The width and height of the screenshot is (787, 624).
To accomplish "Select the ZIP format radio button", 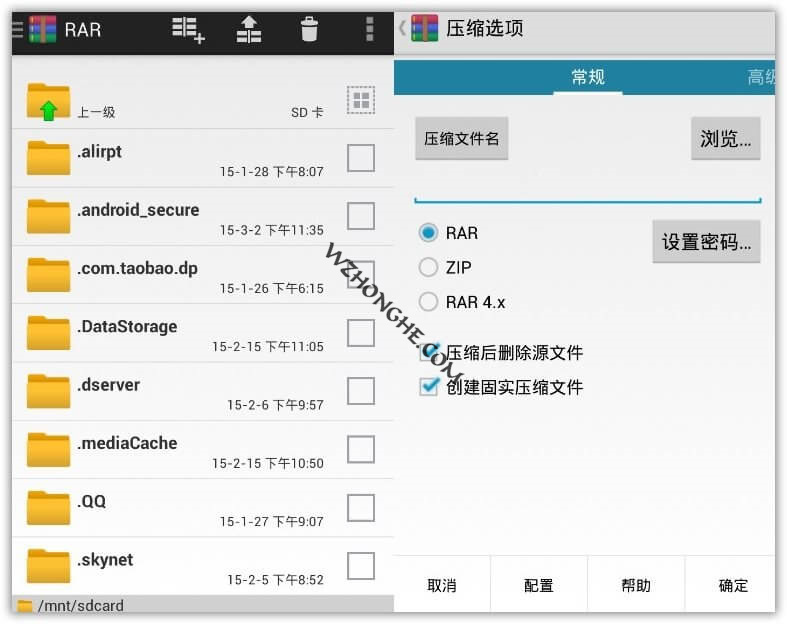I will tap(429, 267).
